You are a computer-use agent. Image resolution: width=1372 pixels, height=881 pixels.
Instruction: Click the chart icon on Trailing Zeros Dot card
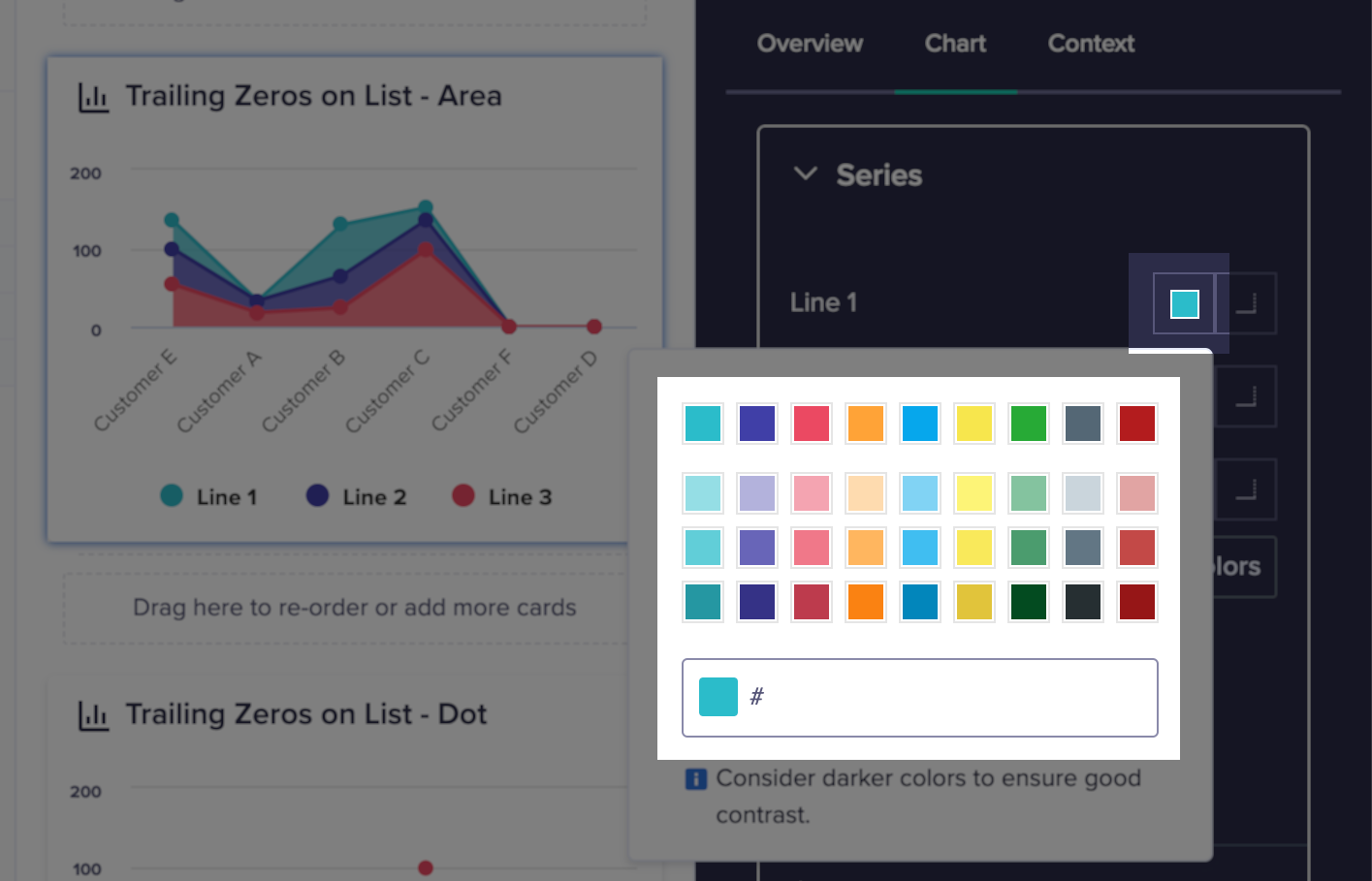(x=93, y=714)
